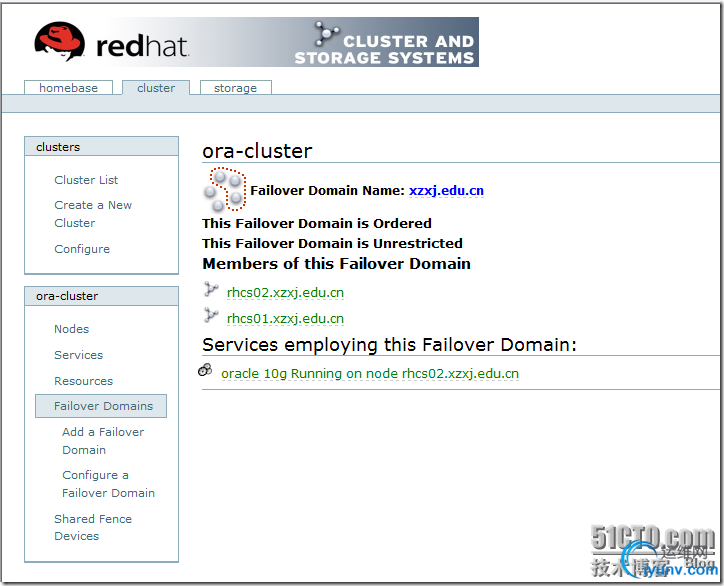Viewport: 724px width, 586px height.
Task: Open the storage tab
Action: (x=235, y=88)
